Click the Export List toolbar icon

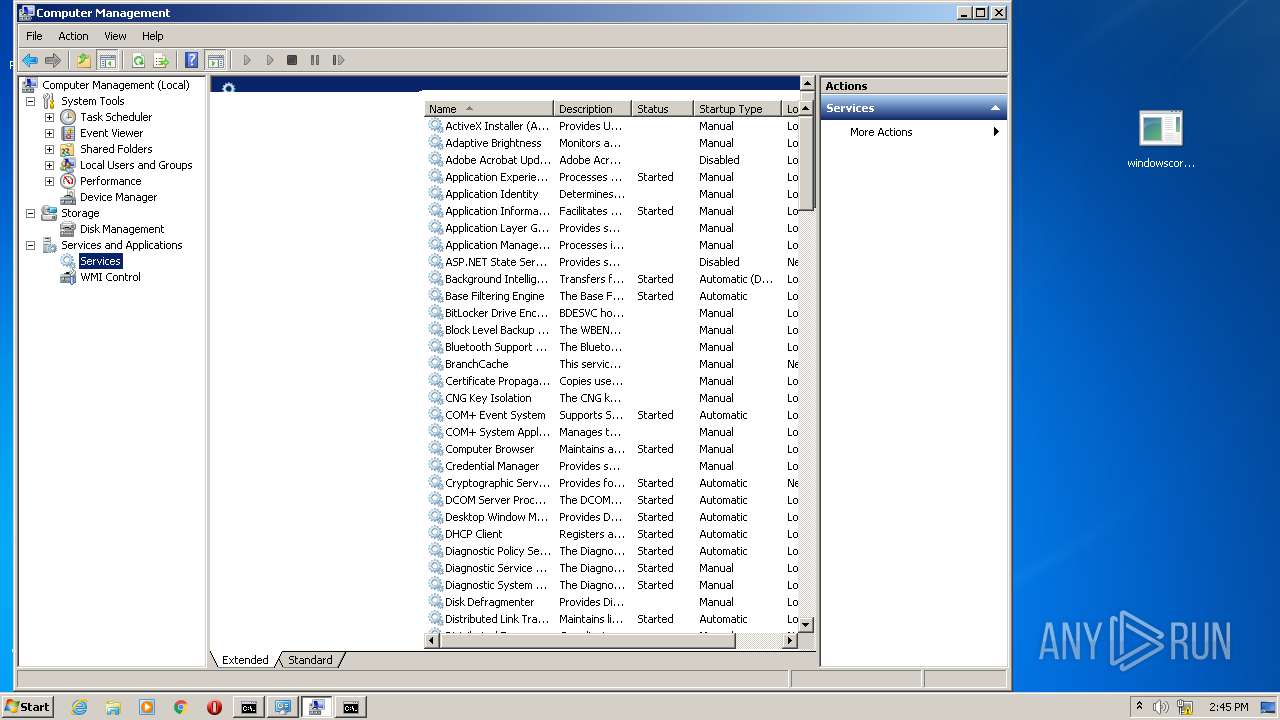coord(161,60)
